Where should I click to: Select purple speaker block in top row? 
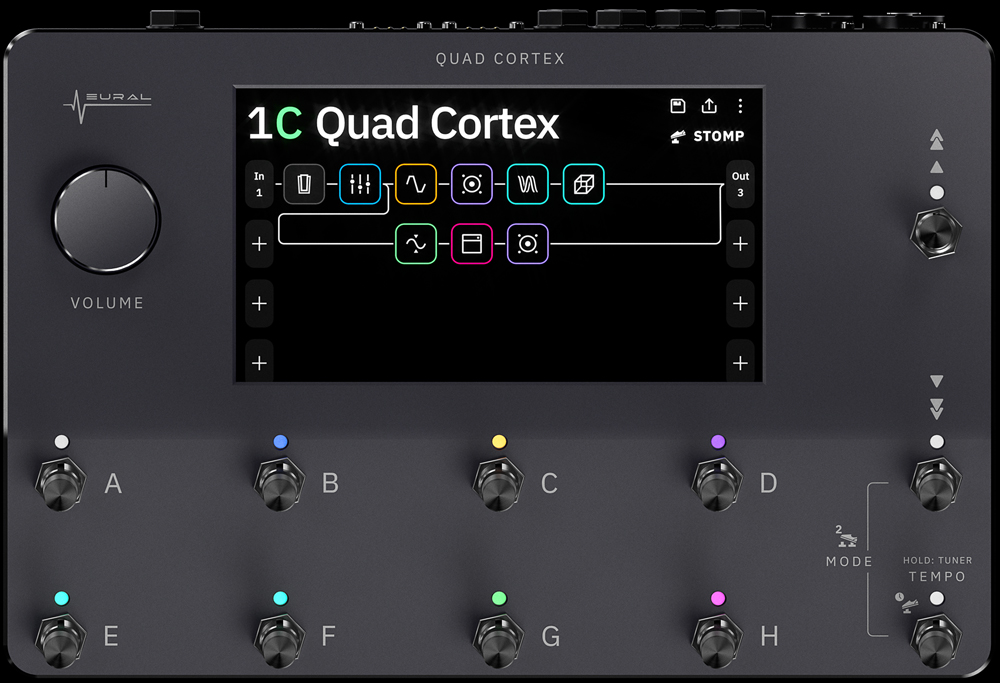click(x=472, y=184)
